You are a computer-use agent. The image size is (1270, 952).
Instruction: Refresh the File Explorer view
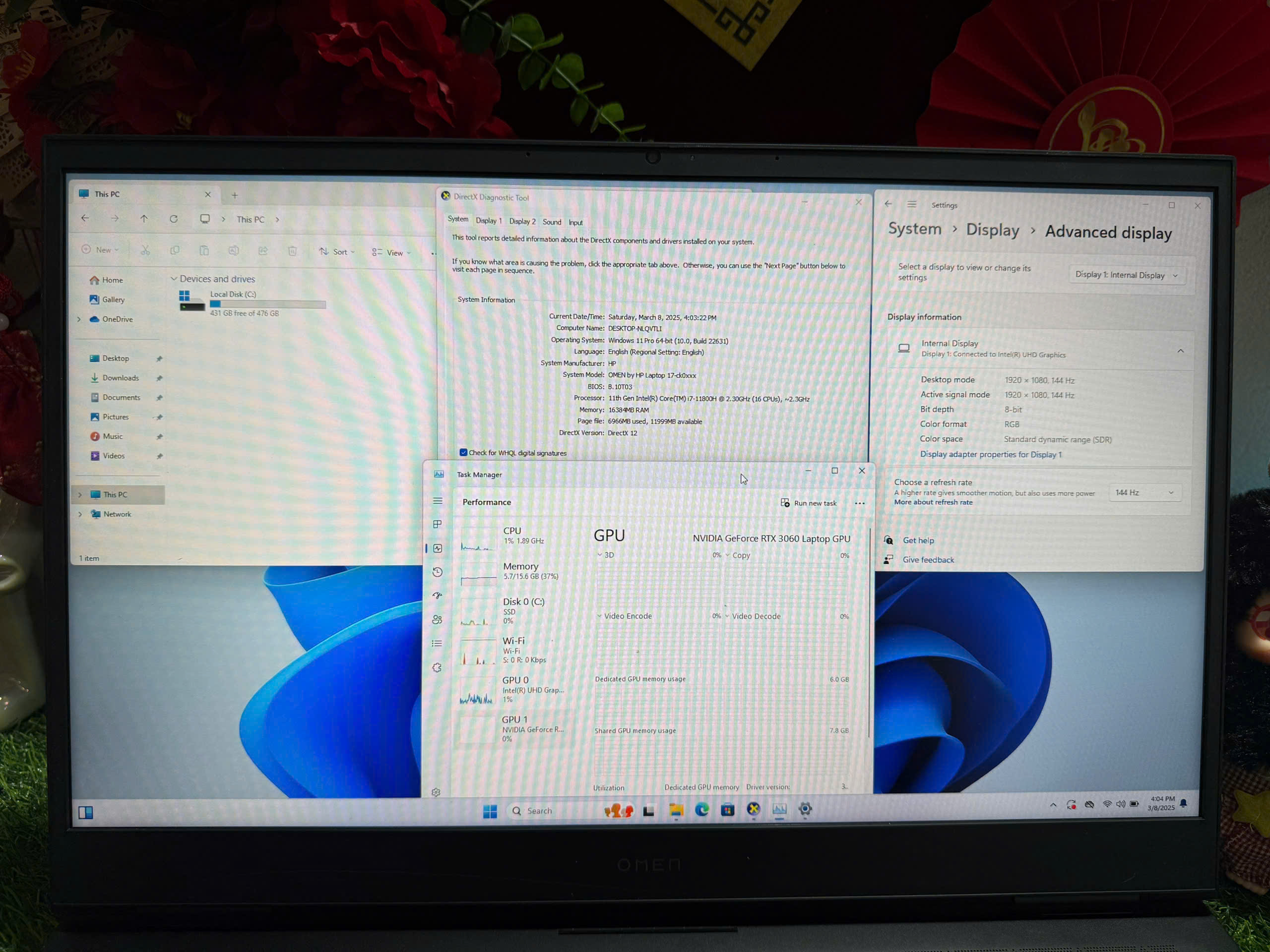(x=174, y=219)
